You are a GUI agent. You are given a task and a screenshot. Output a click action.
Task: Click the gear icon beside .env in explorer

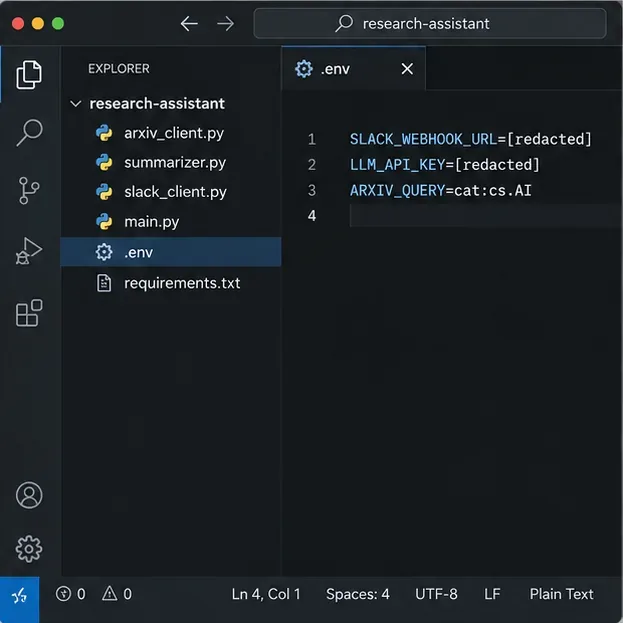104,252
